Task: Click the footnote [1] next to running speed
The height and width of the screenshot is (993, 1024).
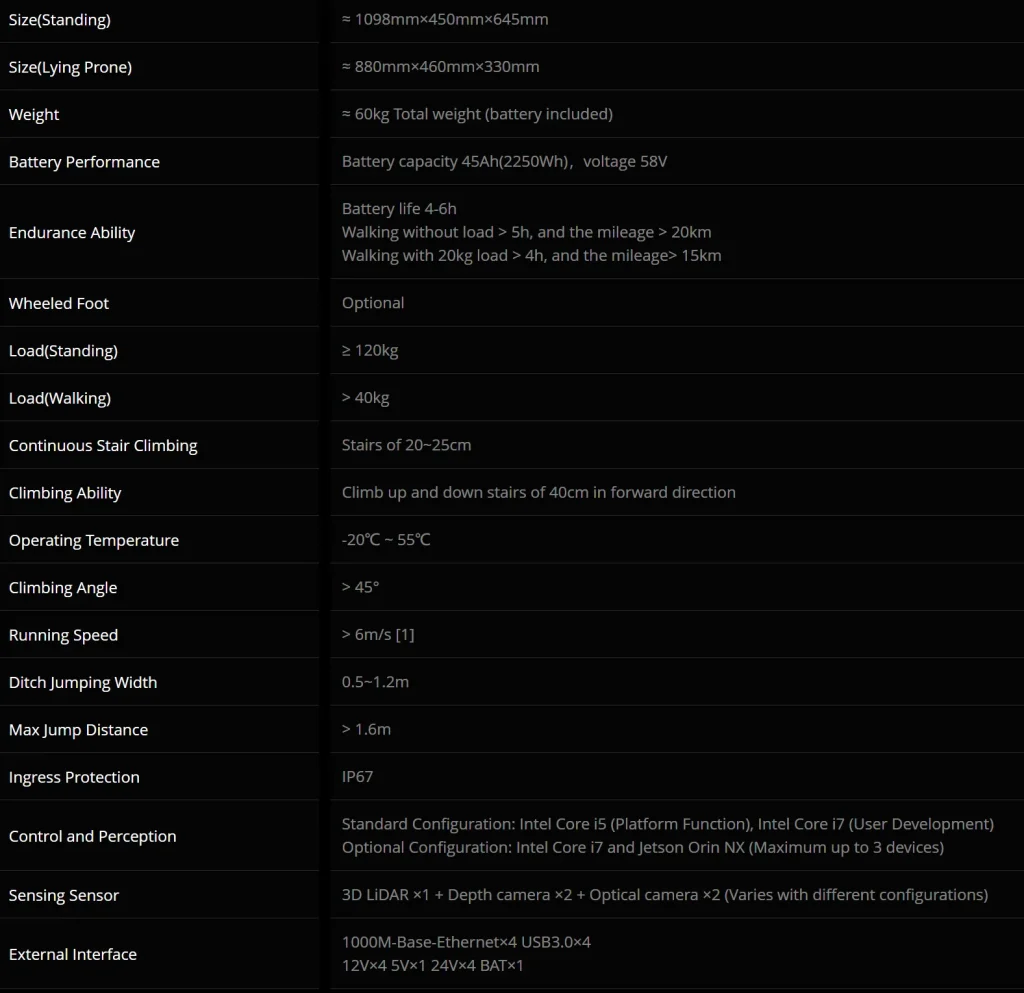Action: pyautogui.click(x=405, y=635)
